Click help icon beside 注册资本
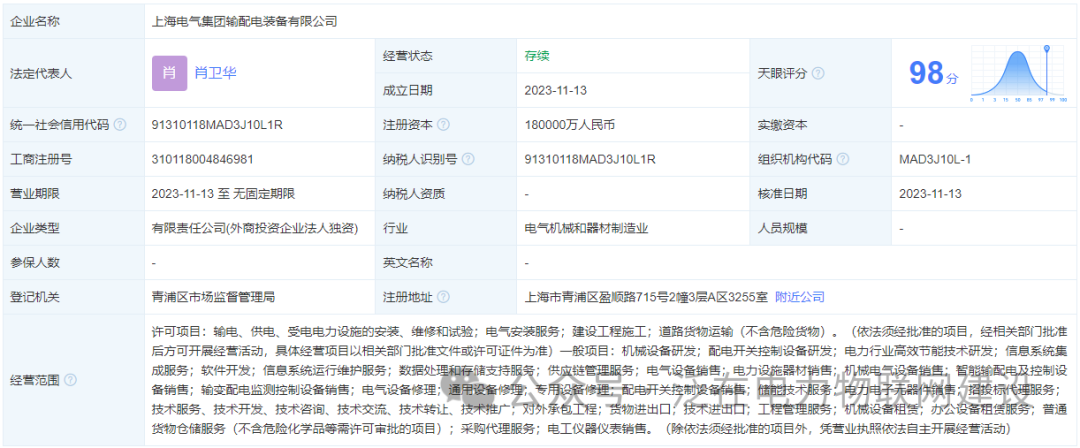 (444, 125)
